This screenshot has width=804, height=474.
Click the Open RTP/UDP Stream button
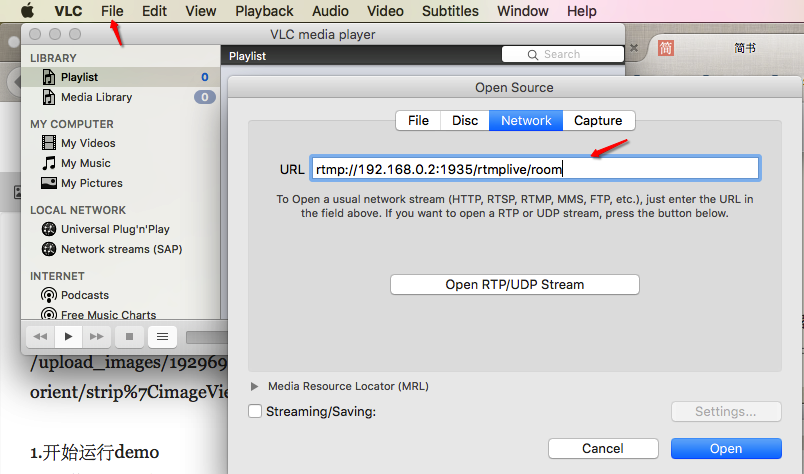514,284
